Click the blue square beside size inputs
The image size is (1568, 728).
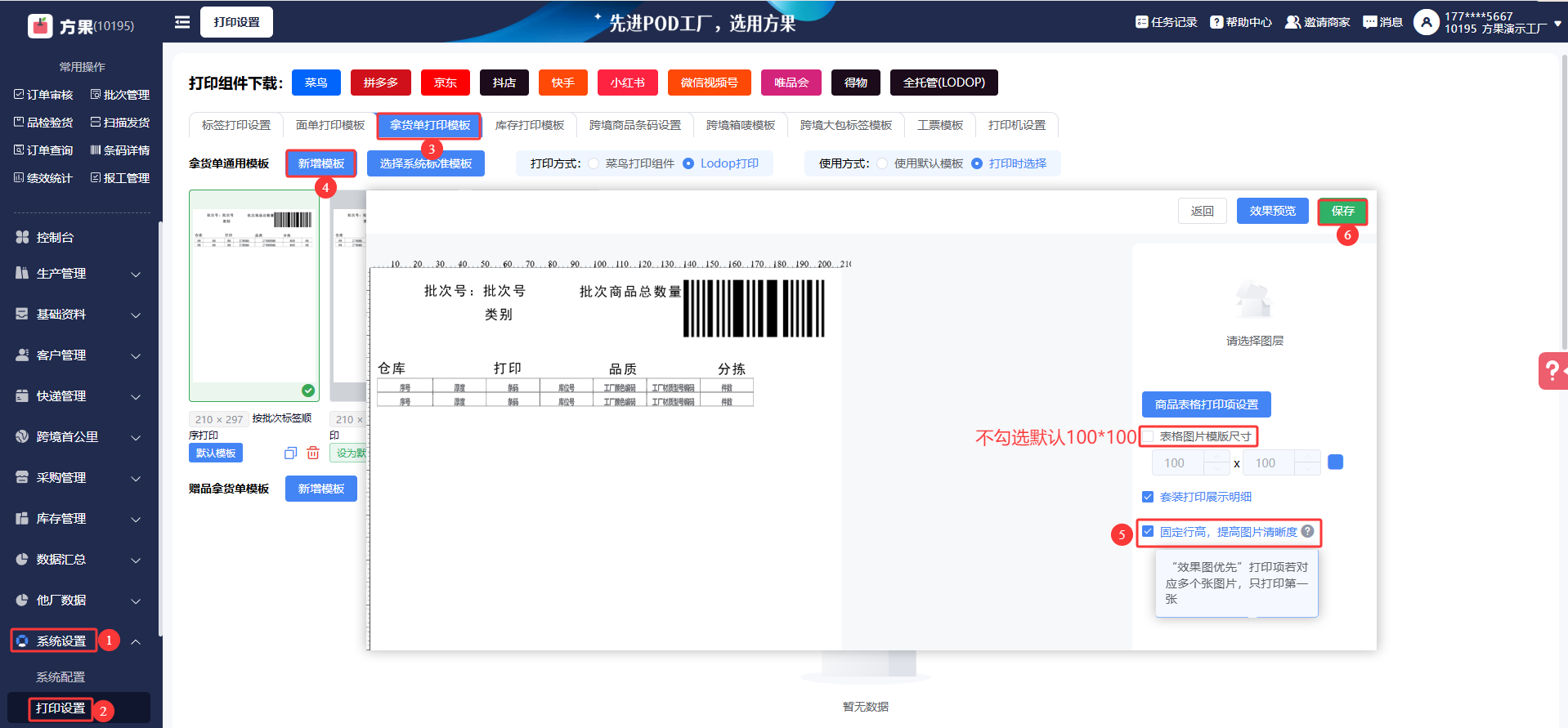pos(1336,462)
